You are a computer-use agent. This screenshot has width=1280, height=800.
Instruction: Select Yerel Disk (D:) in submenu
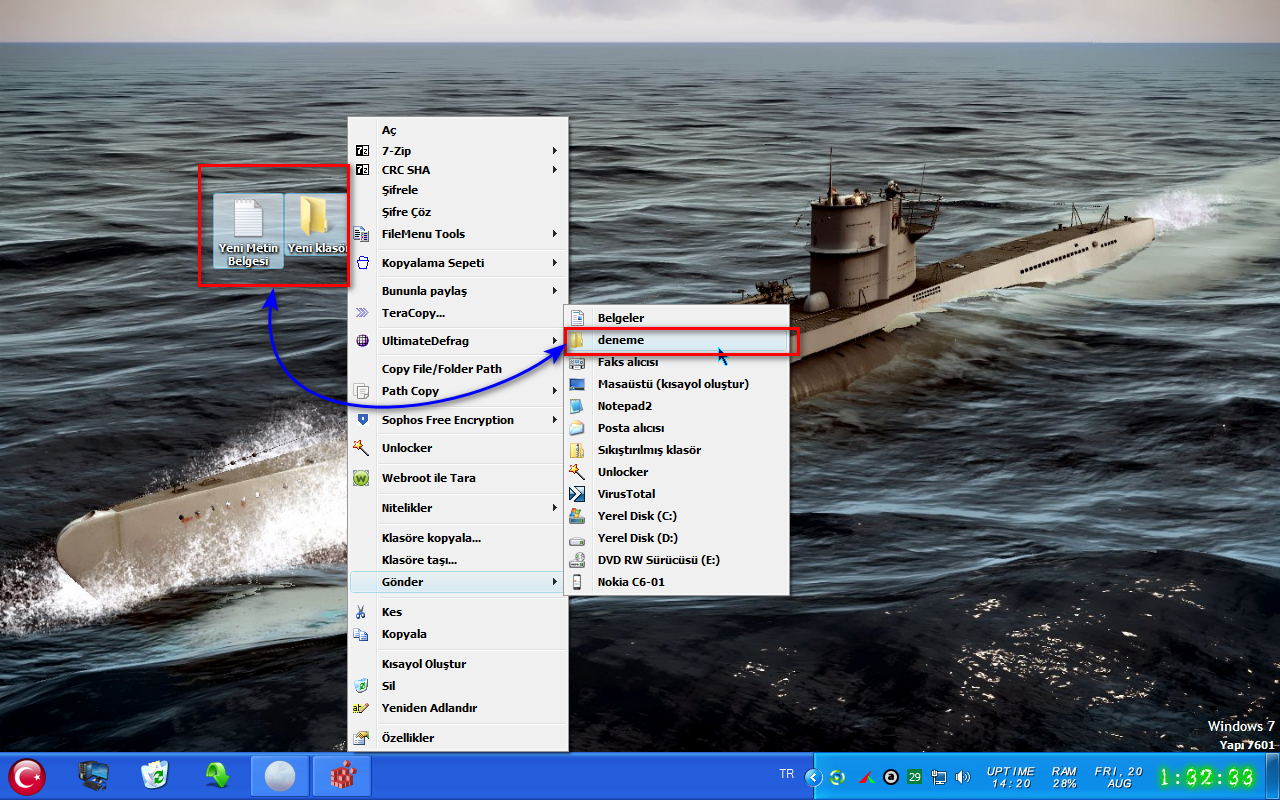(x=677, y=538)
